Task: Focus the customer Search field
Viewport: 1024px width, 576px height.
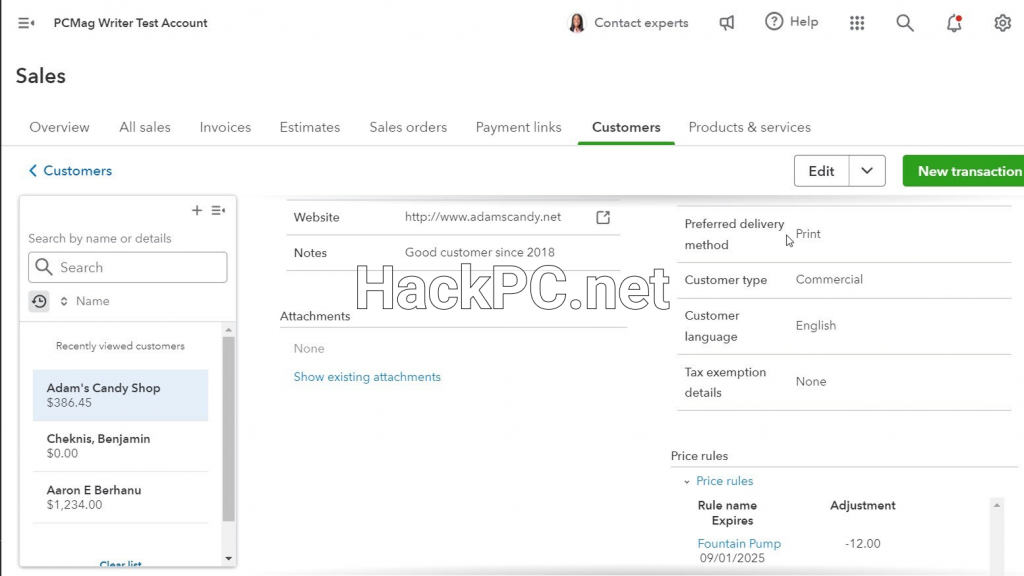Action: 128,267
